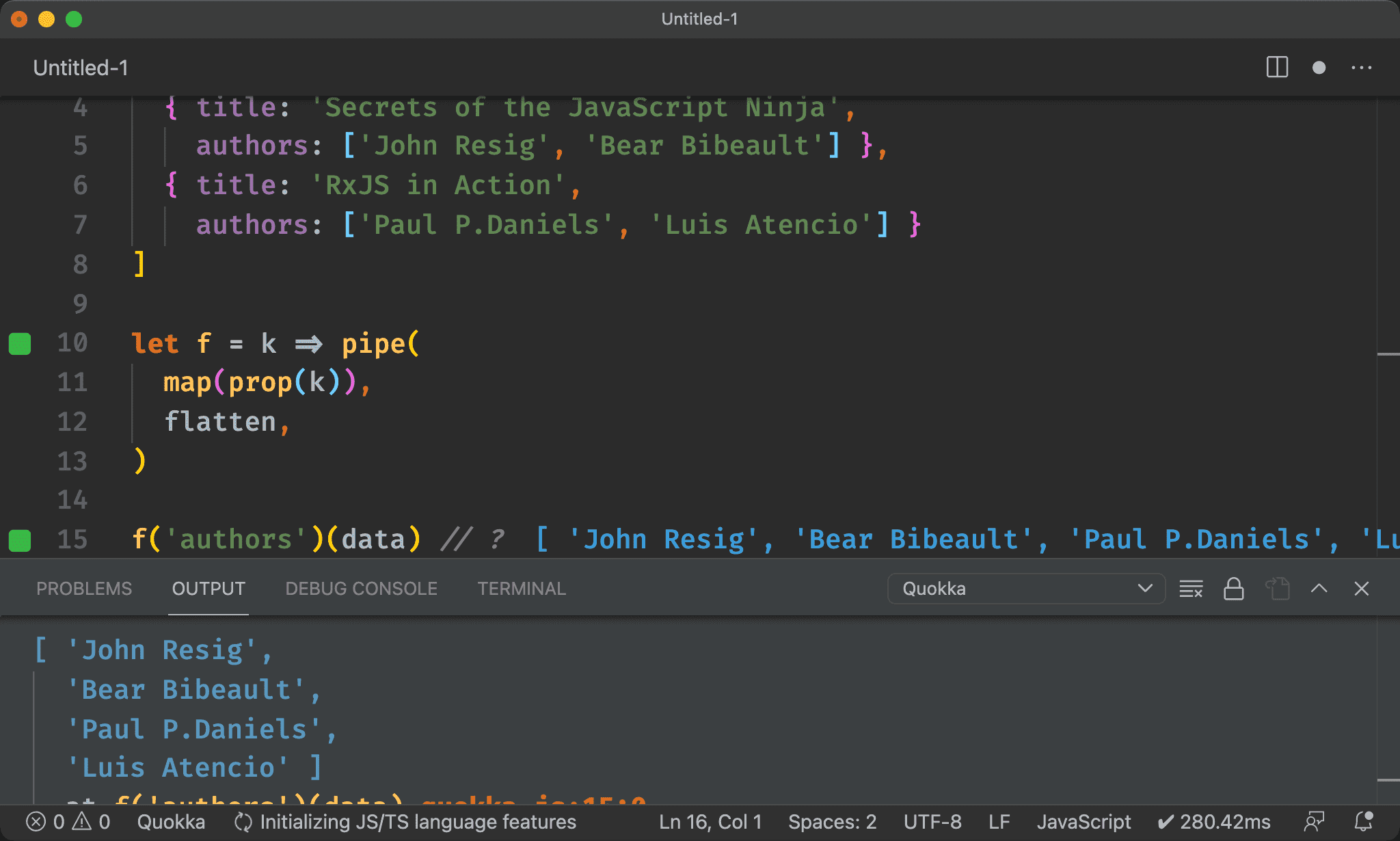Screen dimensions: 1400x841
Task: Open errors and warnings count in status bar
Action: pos(68,821)
